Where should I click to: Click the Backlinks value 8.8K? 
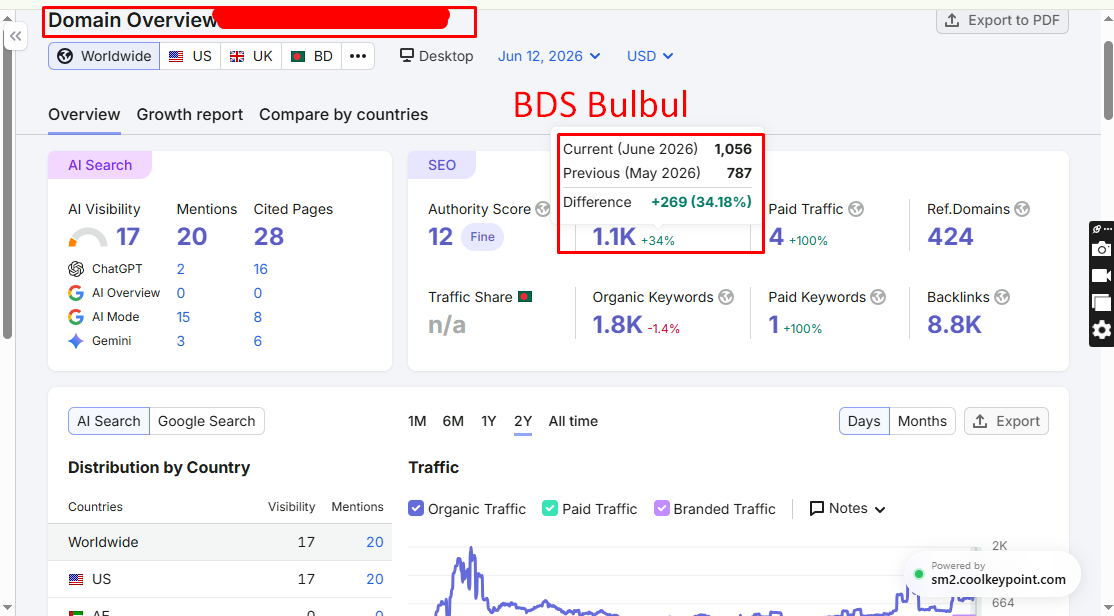tap(954, 325)
